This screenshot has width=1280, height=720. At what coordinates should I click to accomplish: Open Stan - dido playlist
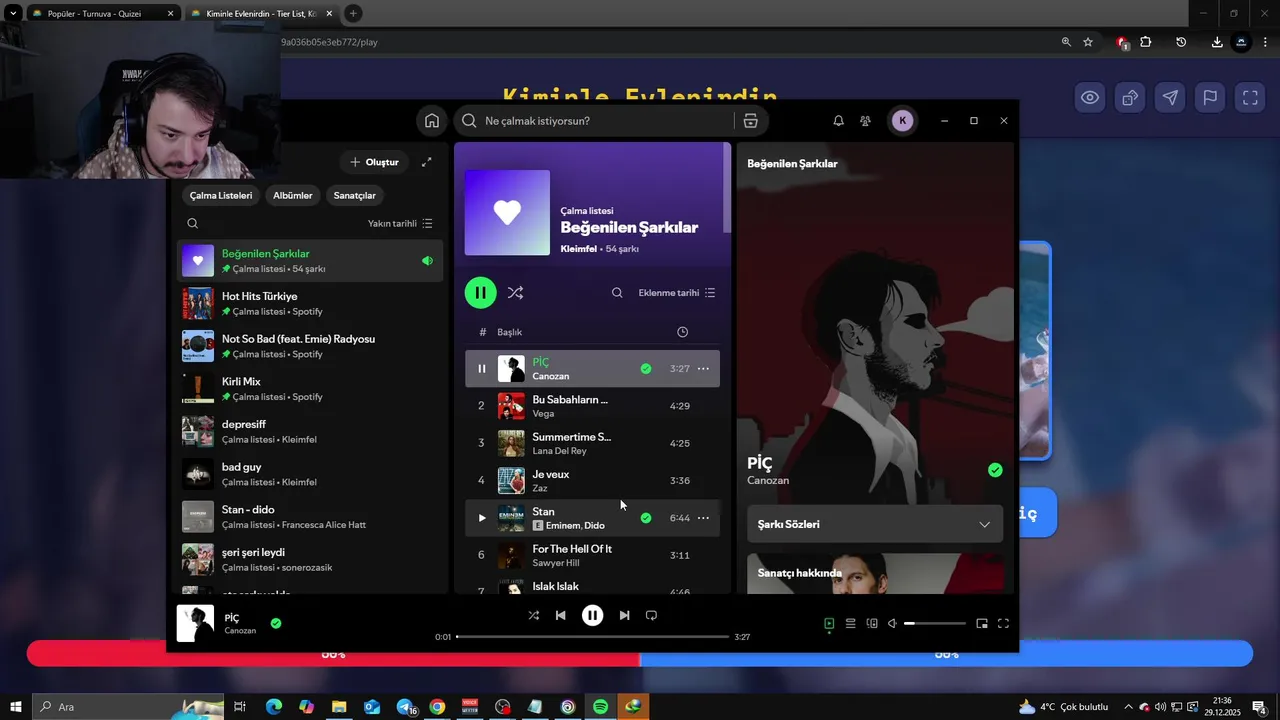tap(310, 517)
